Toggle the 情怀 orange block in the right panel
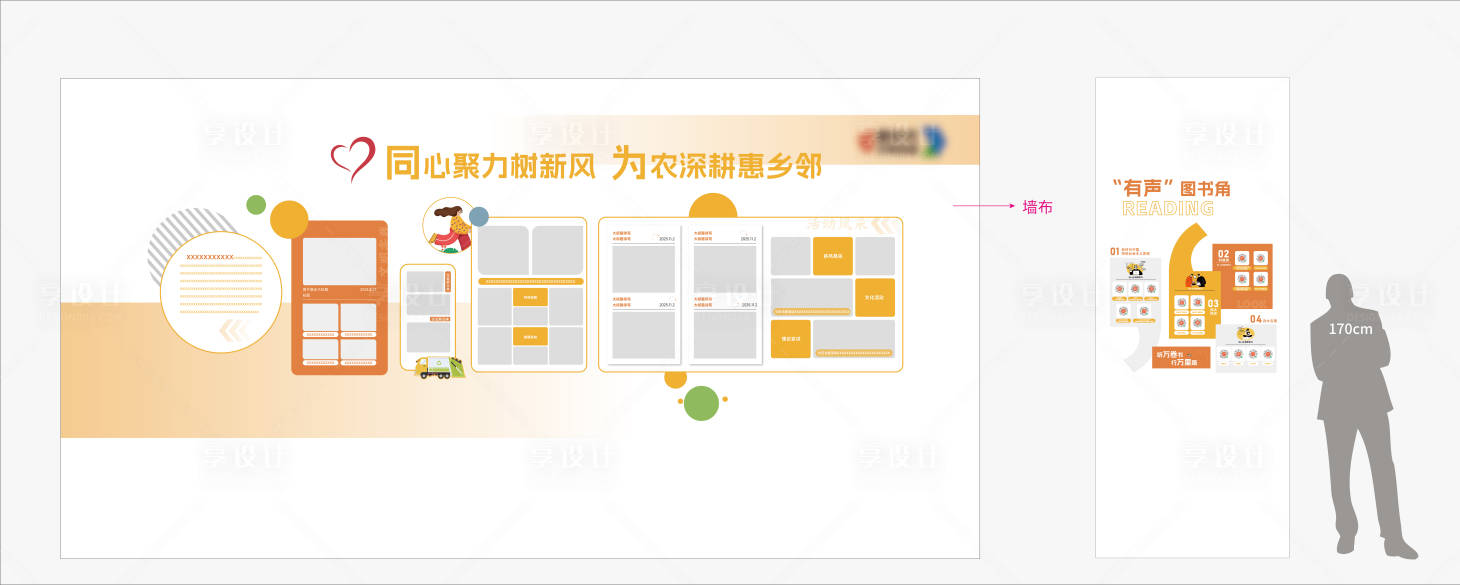1460x585 pixels. point(791,340)
